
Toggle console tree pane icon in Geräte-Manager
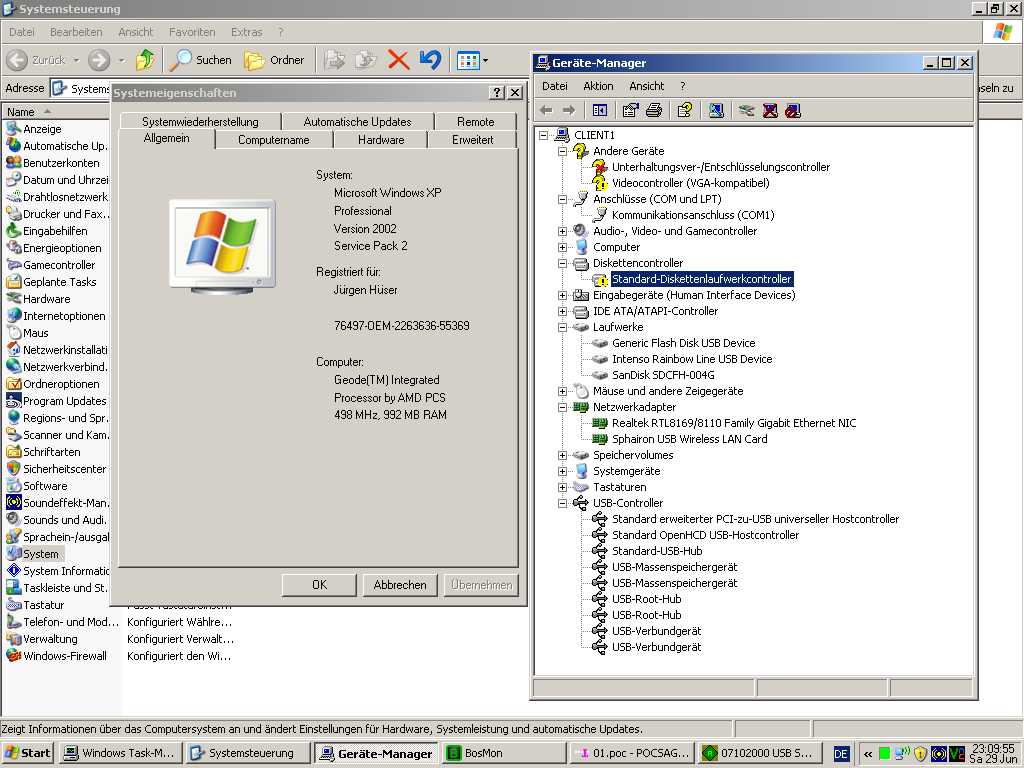click(600, 110)
